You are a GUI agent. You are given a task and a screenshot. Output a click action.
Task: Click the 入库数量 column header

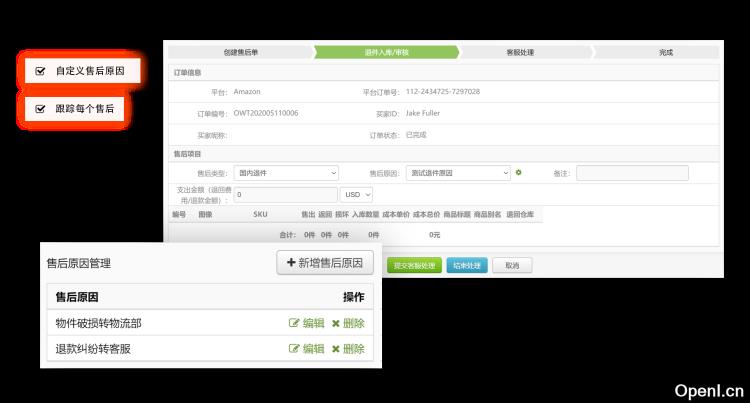click(365, 214)
